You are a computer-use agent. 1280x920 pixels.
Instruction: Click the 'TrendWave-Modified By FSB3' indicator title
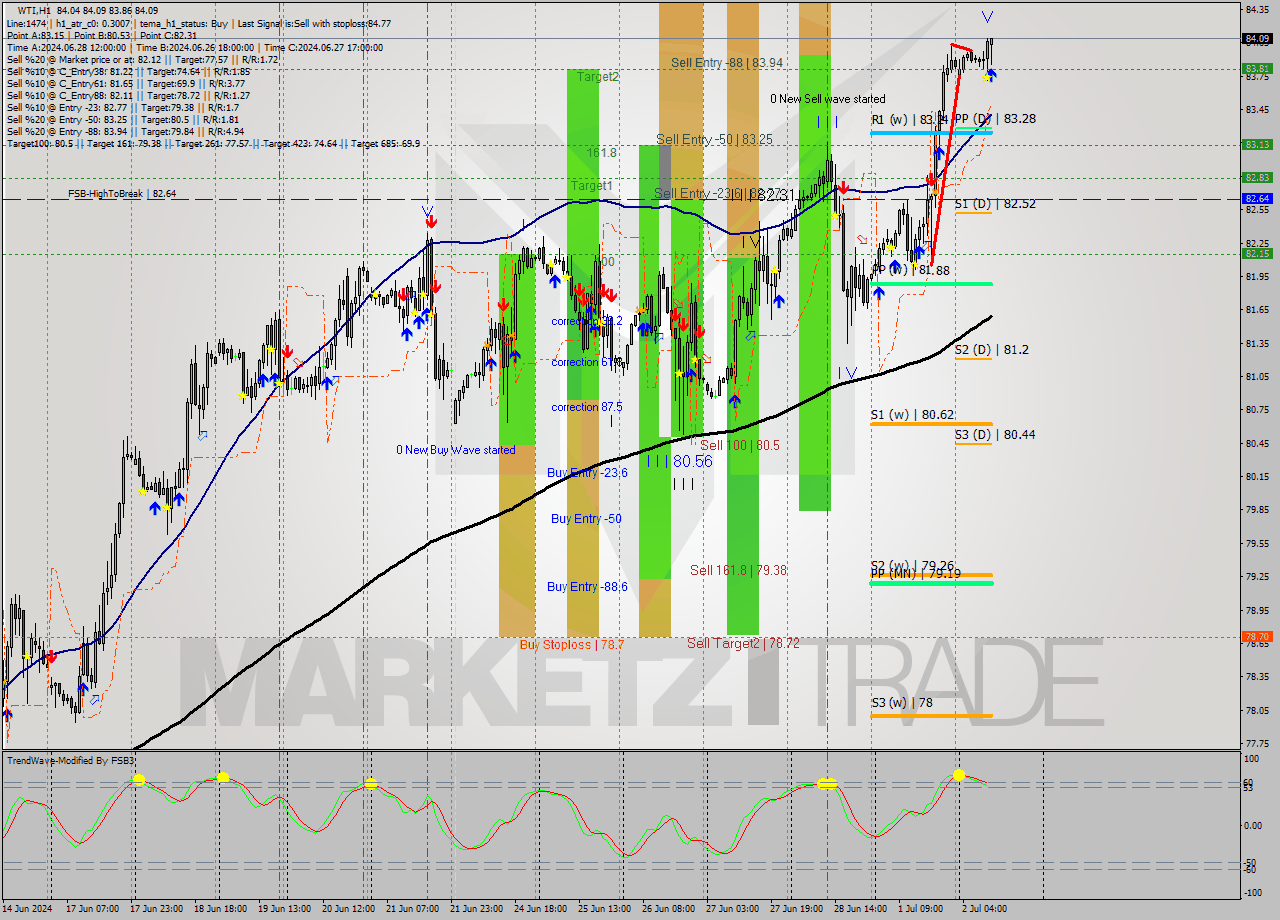71,761
